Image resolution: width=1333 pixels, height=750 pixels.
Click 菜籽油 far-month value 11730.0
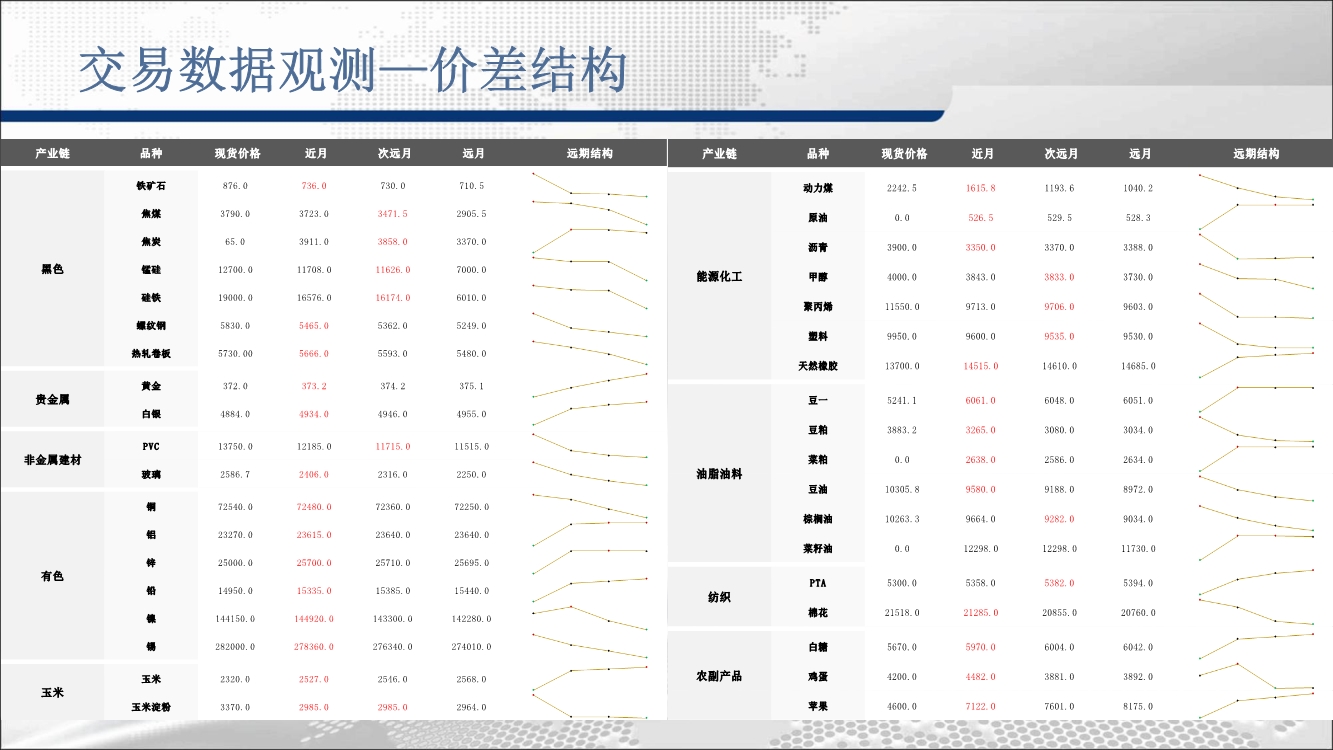point(1139,549)
